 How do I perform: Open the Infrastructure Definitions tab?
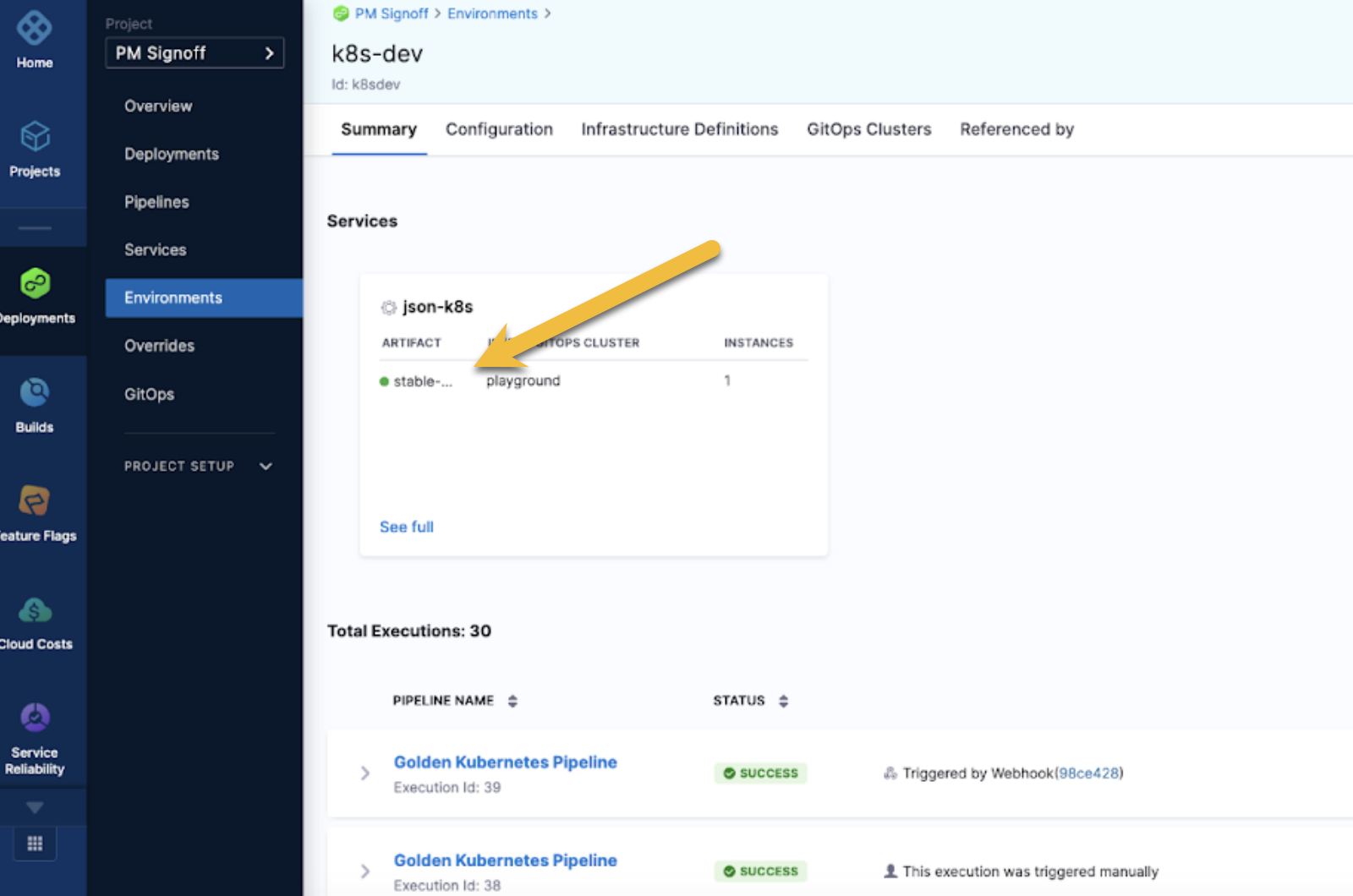pyautogui.click(x=679, y=129)
